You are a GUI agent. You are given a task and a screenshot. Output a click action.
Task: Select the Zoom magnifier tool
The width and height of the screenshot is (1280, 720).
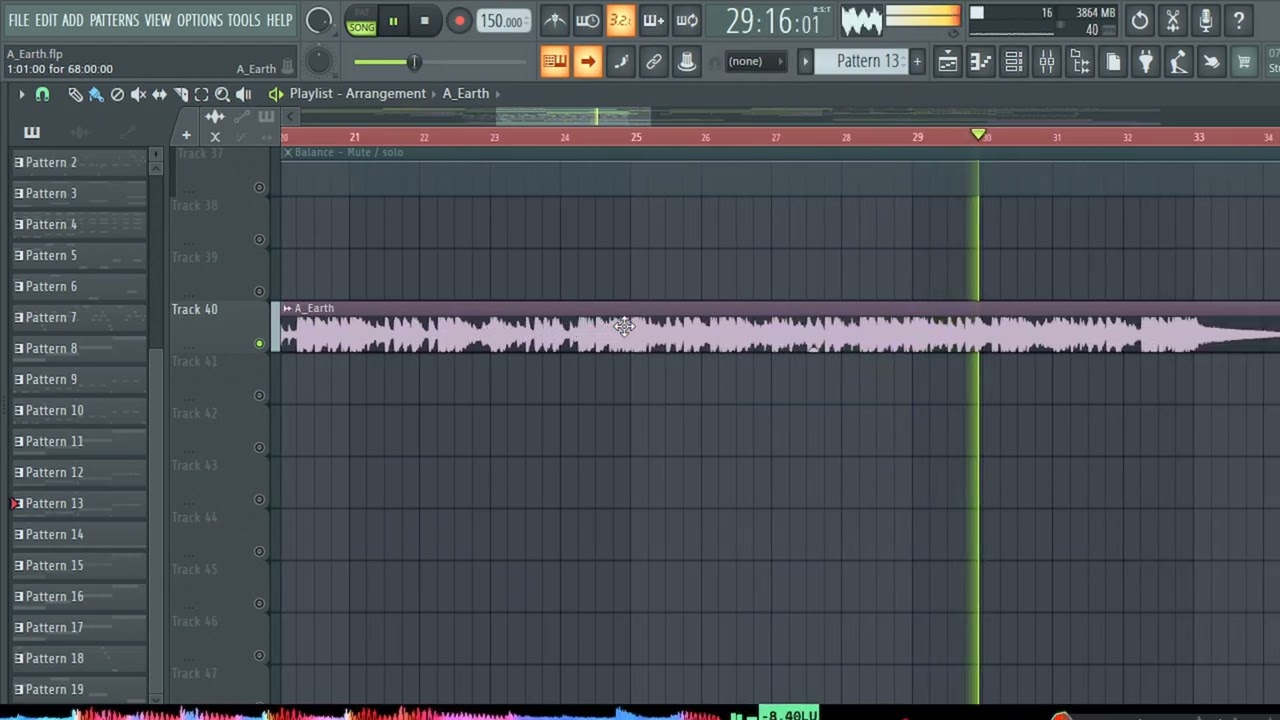coord(222,94)
